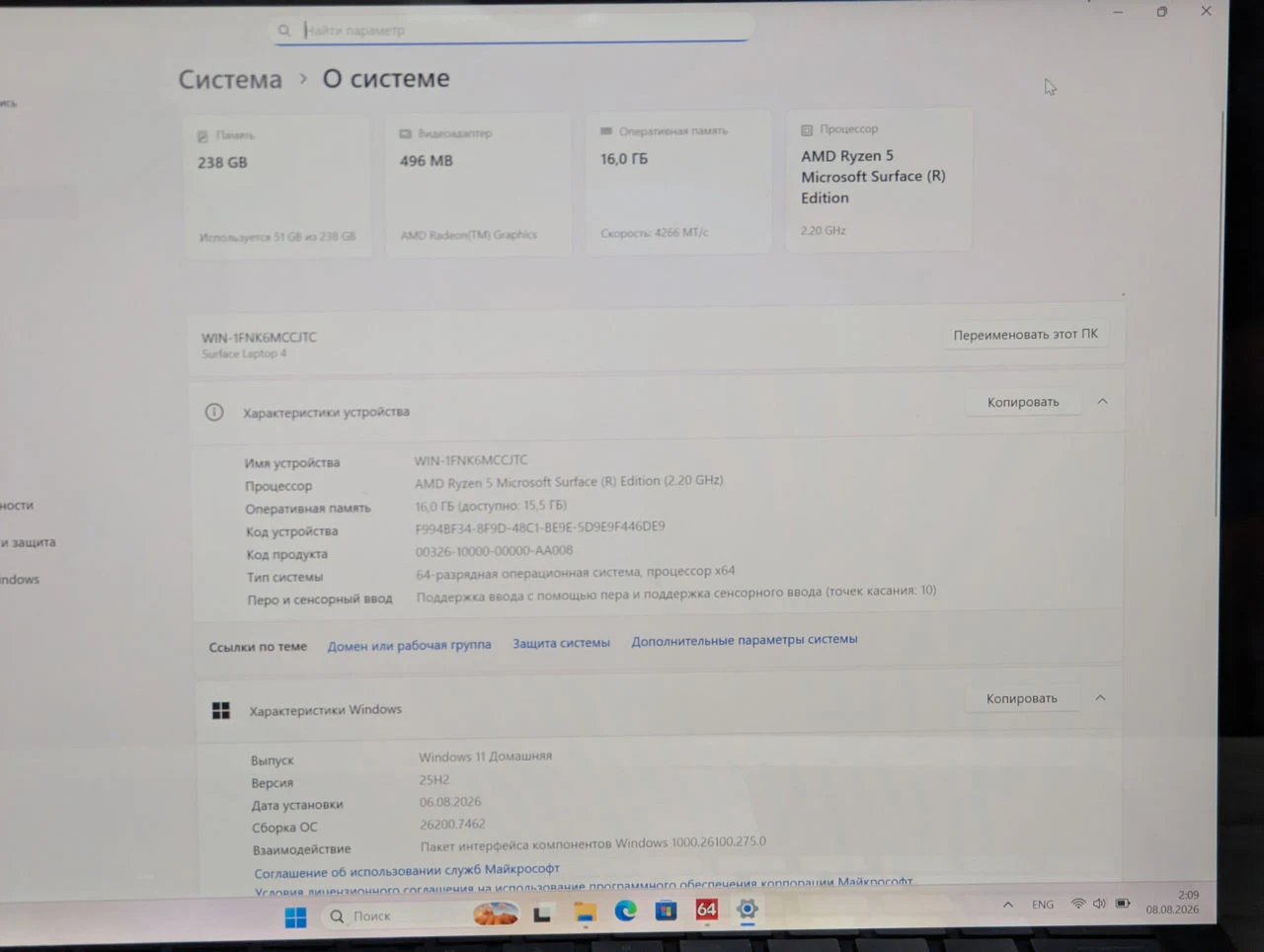Open the Оперативная память 16,0 ГБ card
This screenshot has height=952, width=1264.
coord(677,182)
